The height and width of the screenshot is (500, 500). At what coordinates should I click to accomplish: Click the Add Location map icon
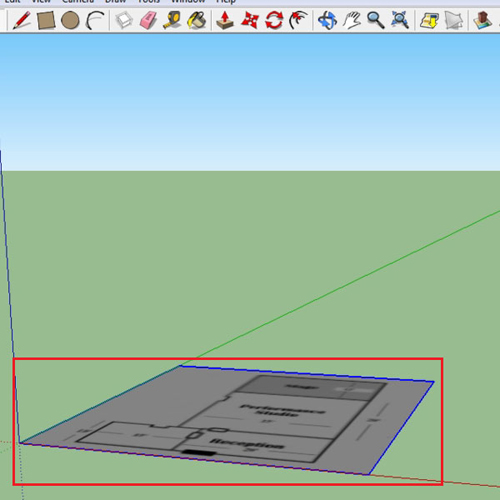pyautogui.click(x=429, y=20)
